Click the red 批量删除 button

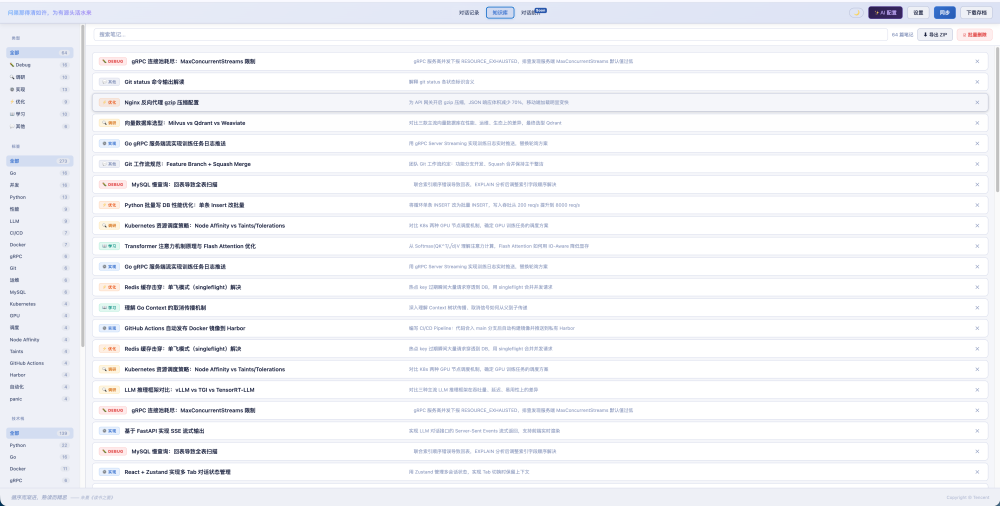point(974,34)
